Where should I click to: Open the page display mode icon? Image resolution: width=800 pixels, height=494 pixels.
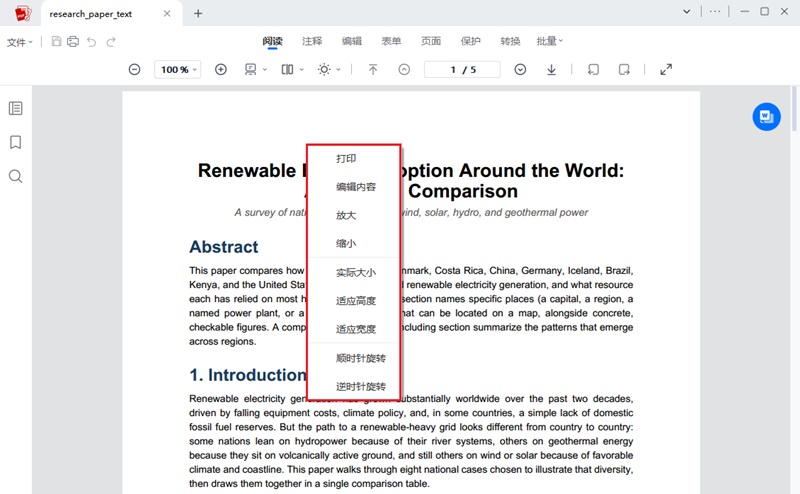251,69
